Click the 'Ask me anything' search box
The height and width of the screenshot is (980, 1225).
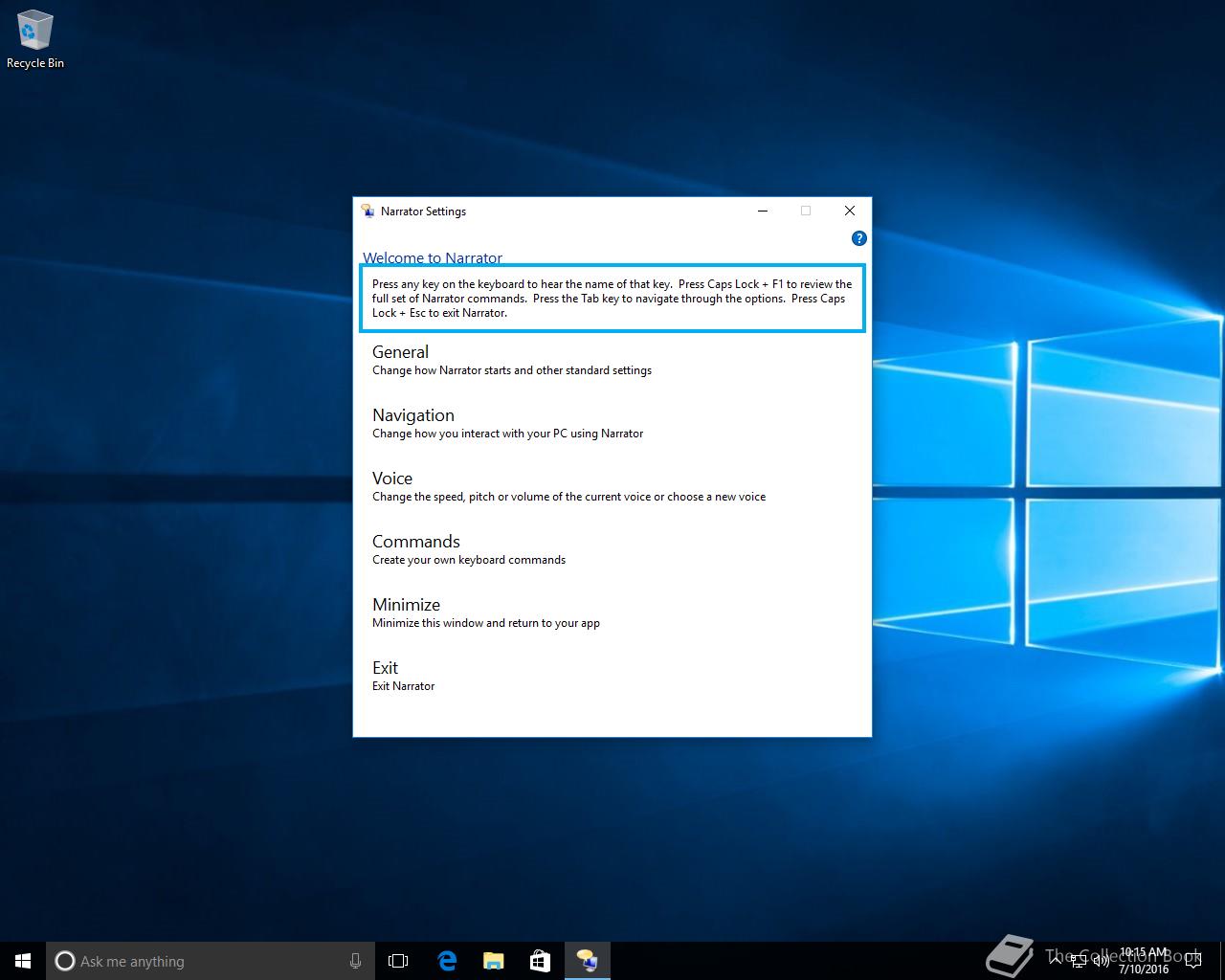[x=201, y=961]
